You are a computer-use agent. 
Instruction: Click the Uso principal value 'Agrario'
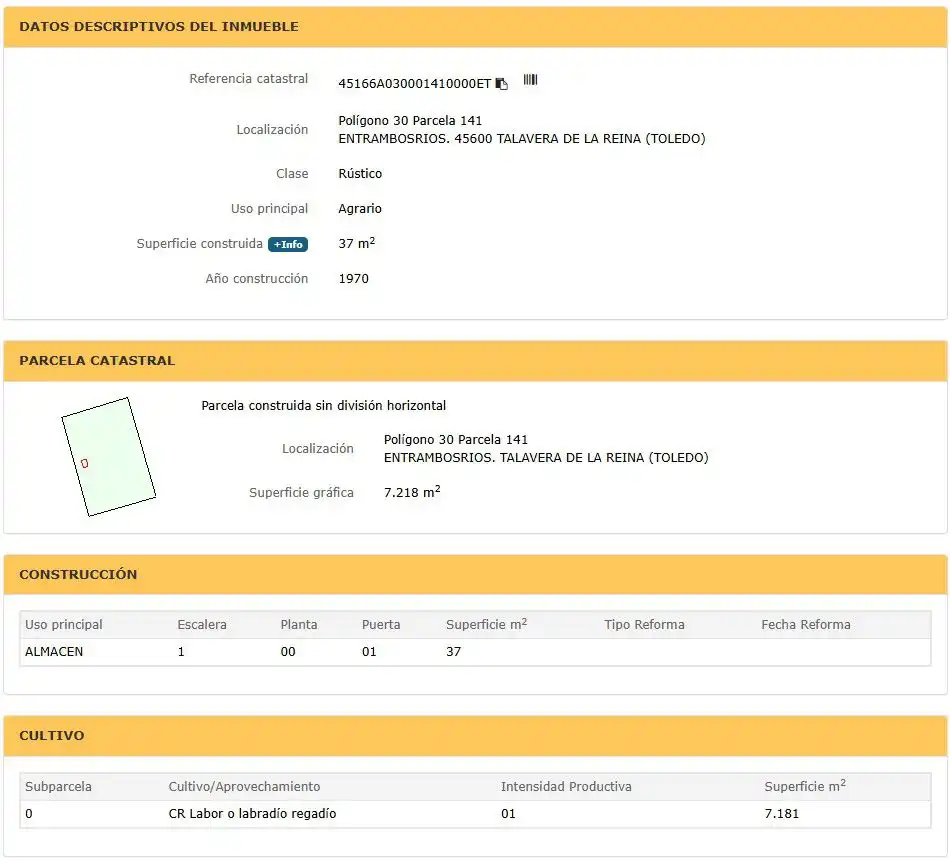coord(360,208)
